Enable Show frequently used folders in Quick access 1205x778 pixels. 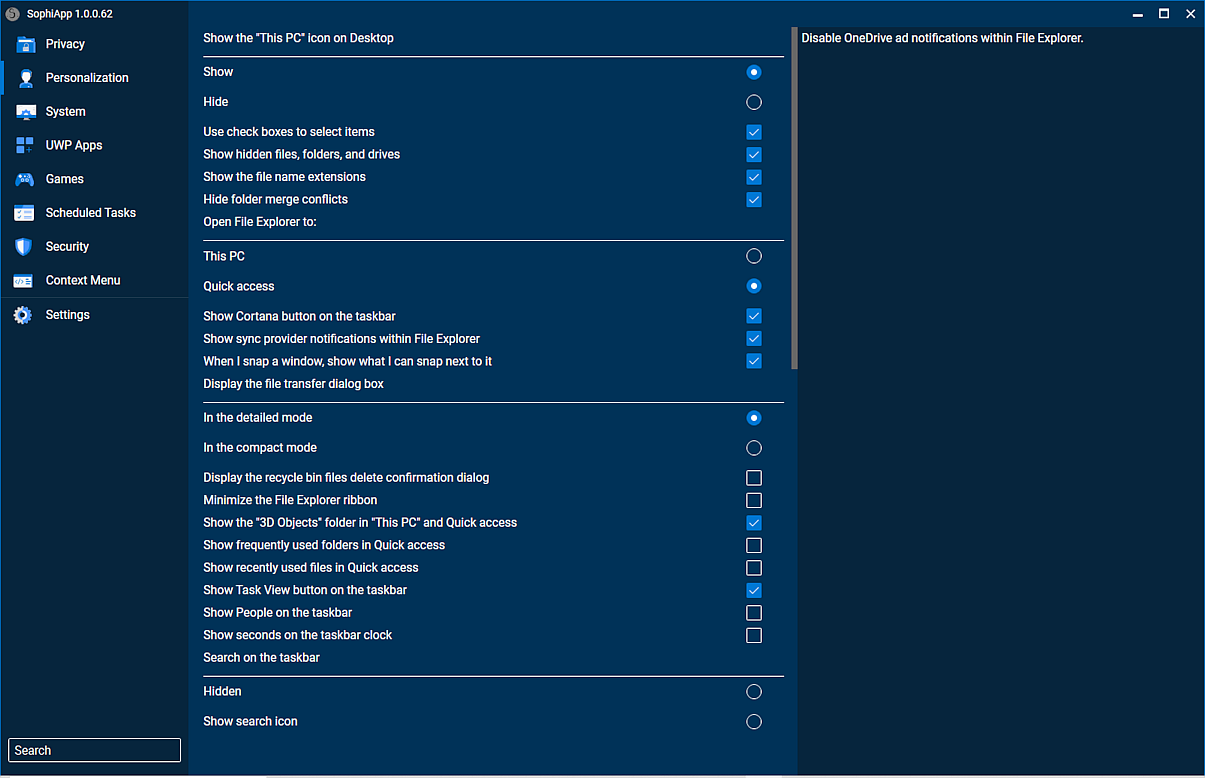[754, 545]
